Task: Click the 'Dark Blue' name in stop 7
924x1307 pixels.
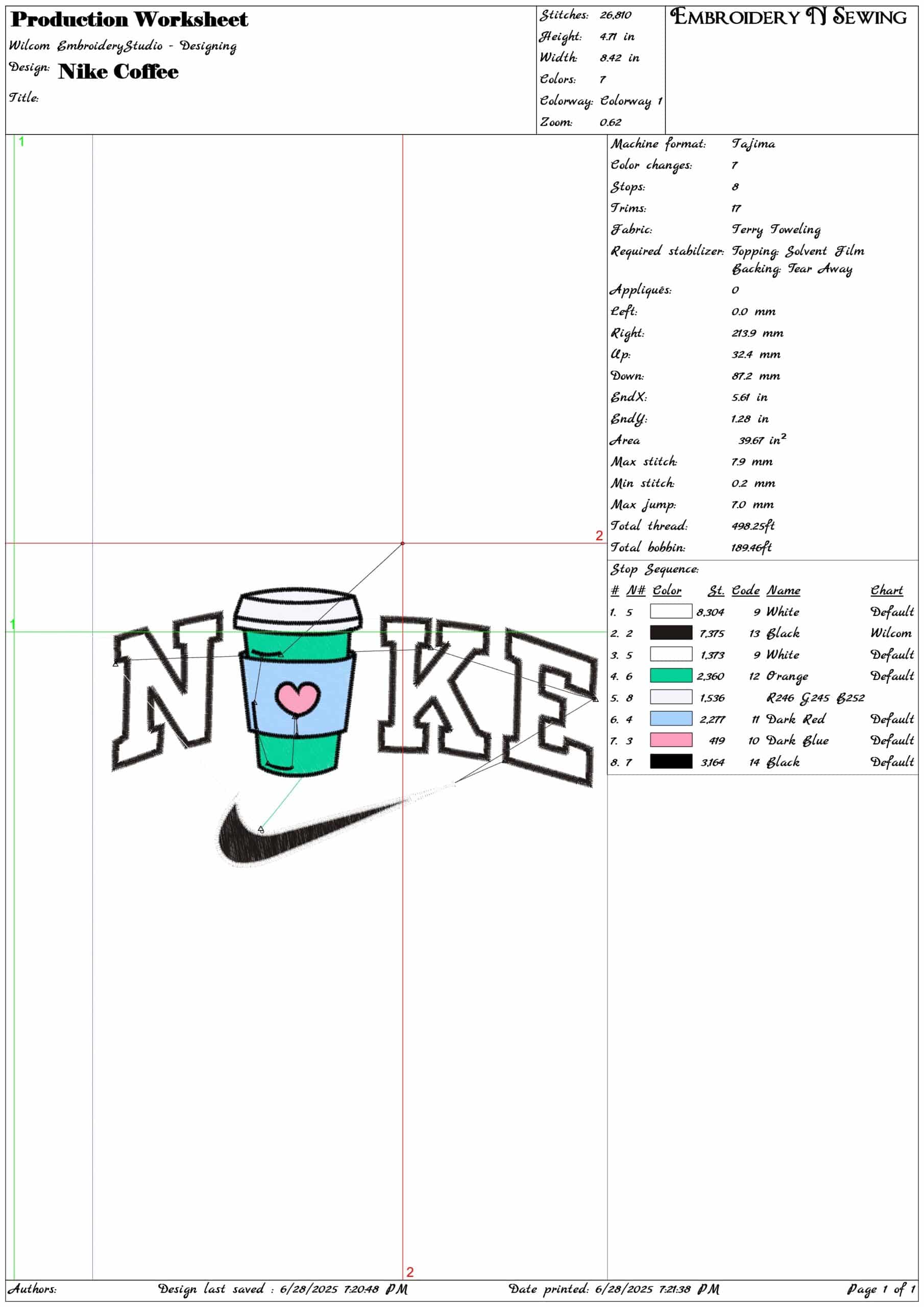Action: coord(797,740)
